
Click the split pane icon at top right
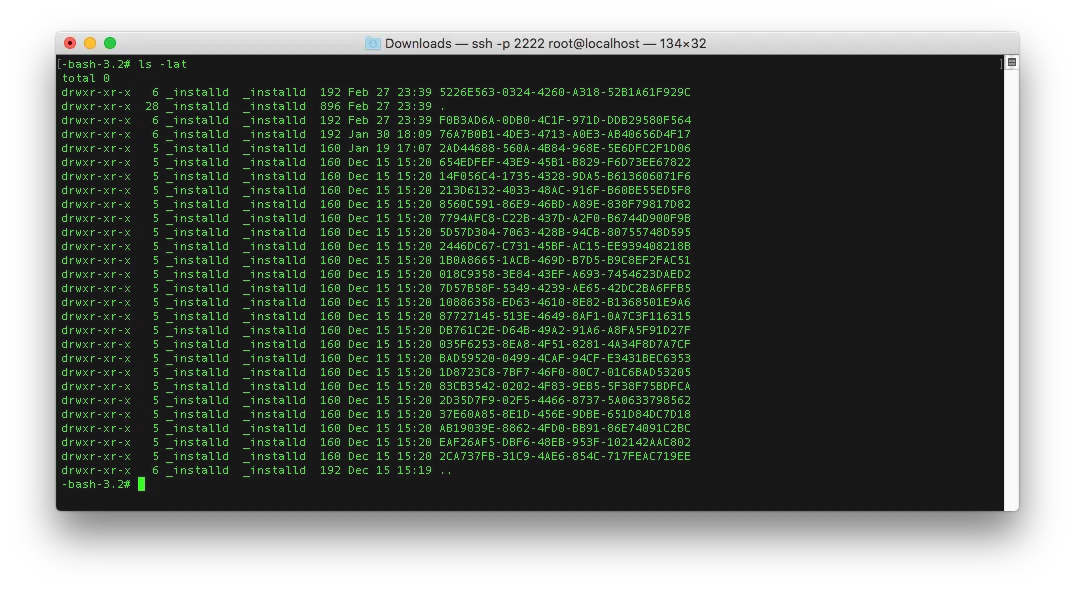coord(1012,62)
